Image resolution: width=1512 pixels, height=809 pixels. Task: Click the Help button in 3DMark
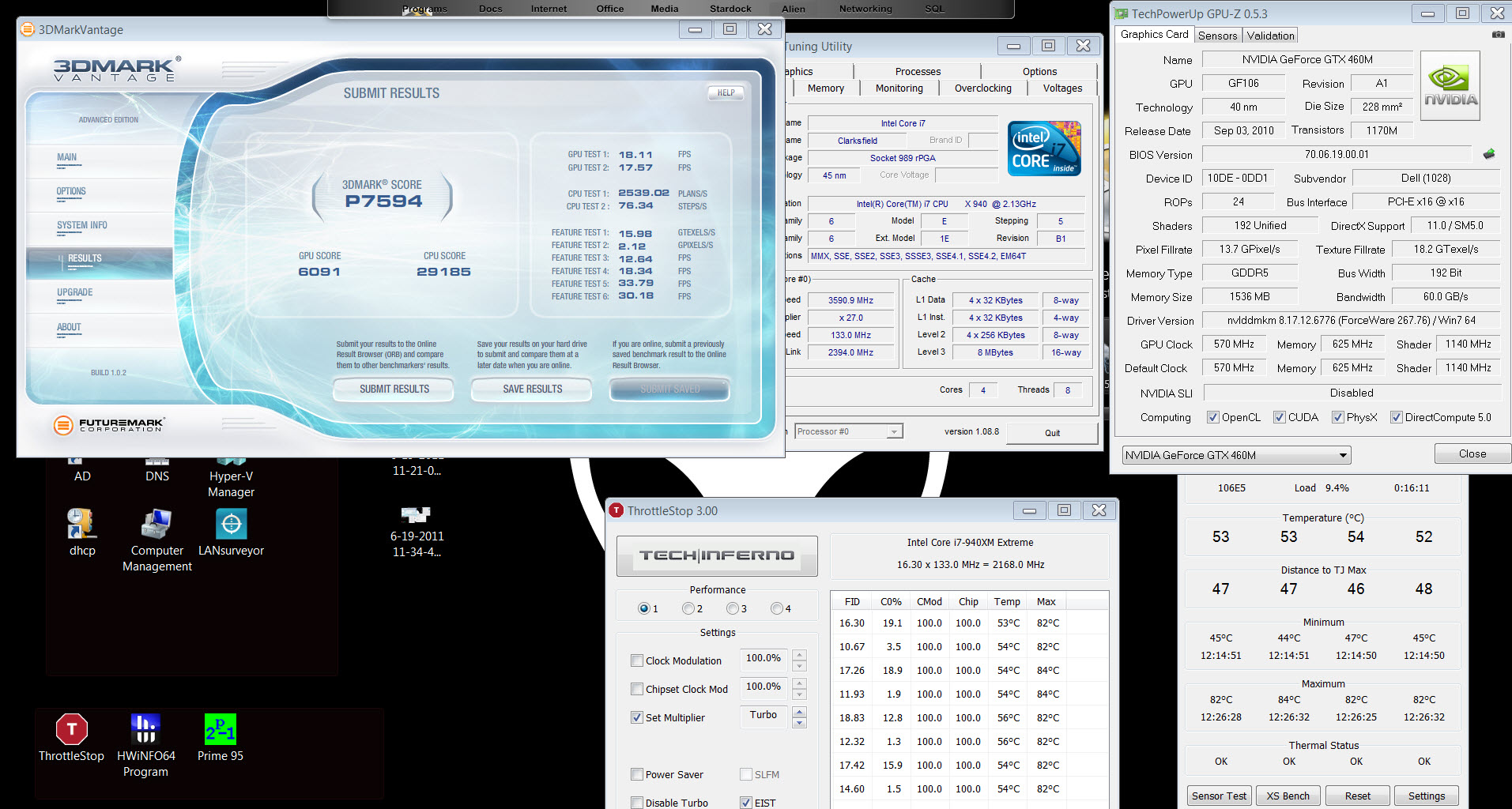(726, 93)
